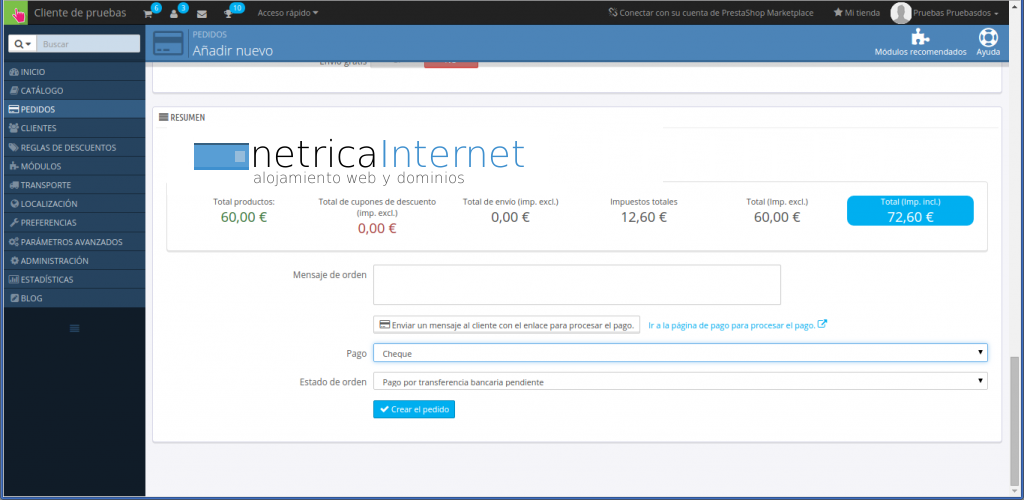Screen dimensions: 1024x500
Task: Click the Total (Imp. incl.) 72,60 € box
Action: (x=910, y=210)
